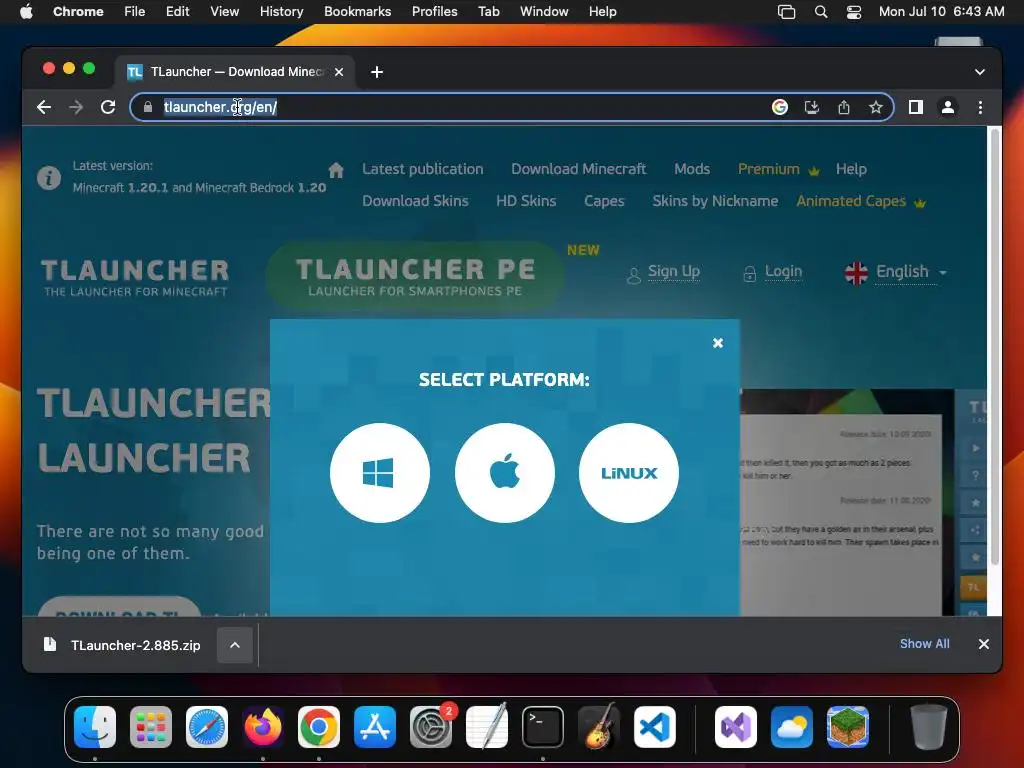
Task: Open the App Store from the dock
Action: [375, 727]
